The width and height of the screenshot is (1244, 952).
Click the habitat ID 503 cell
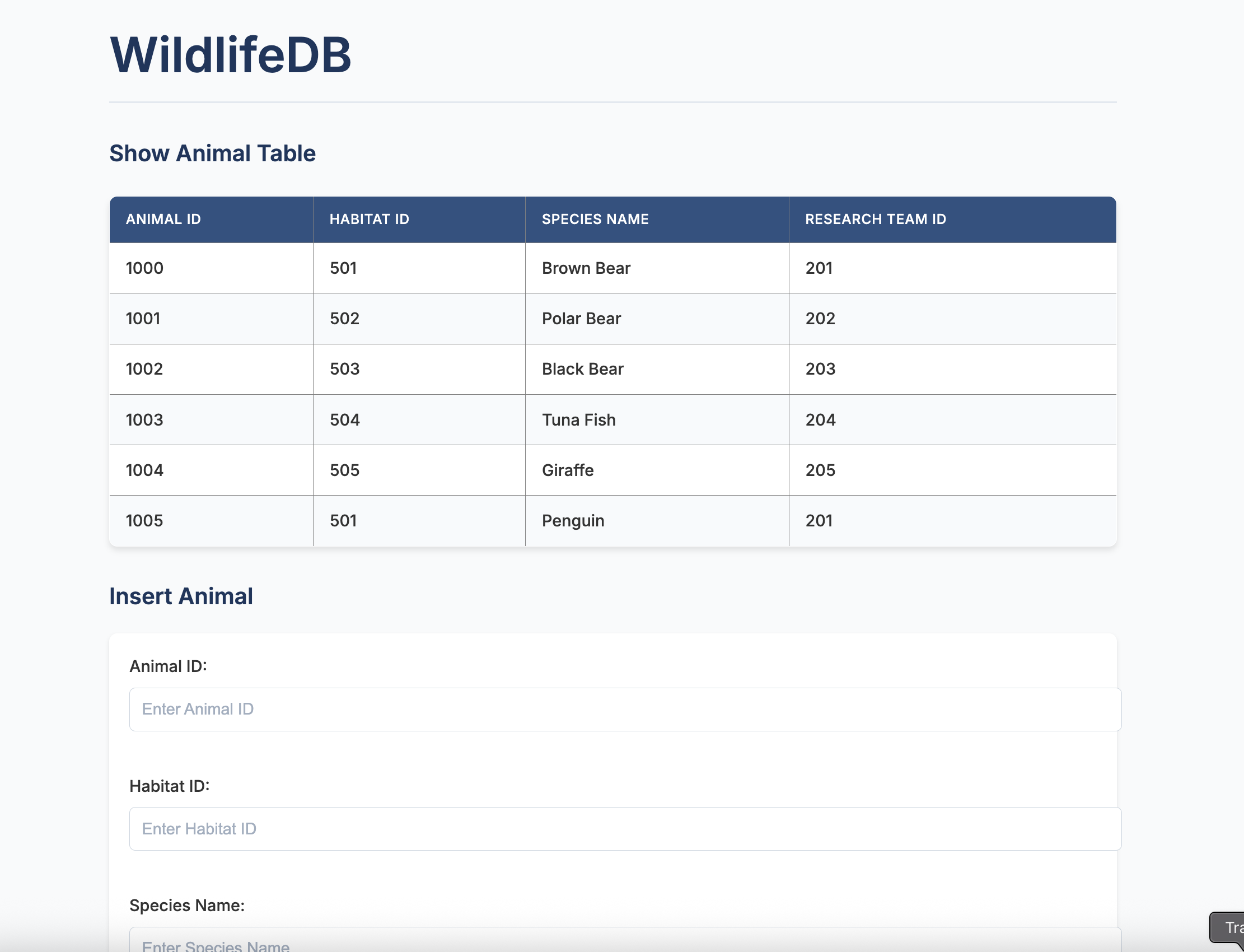click(x=419, y=369)
